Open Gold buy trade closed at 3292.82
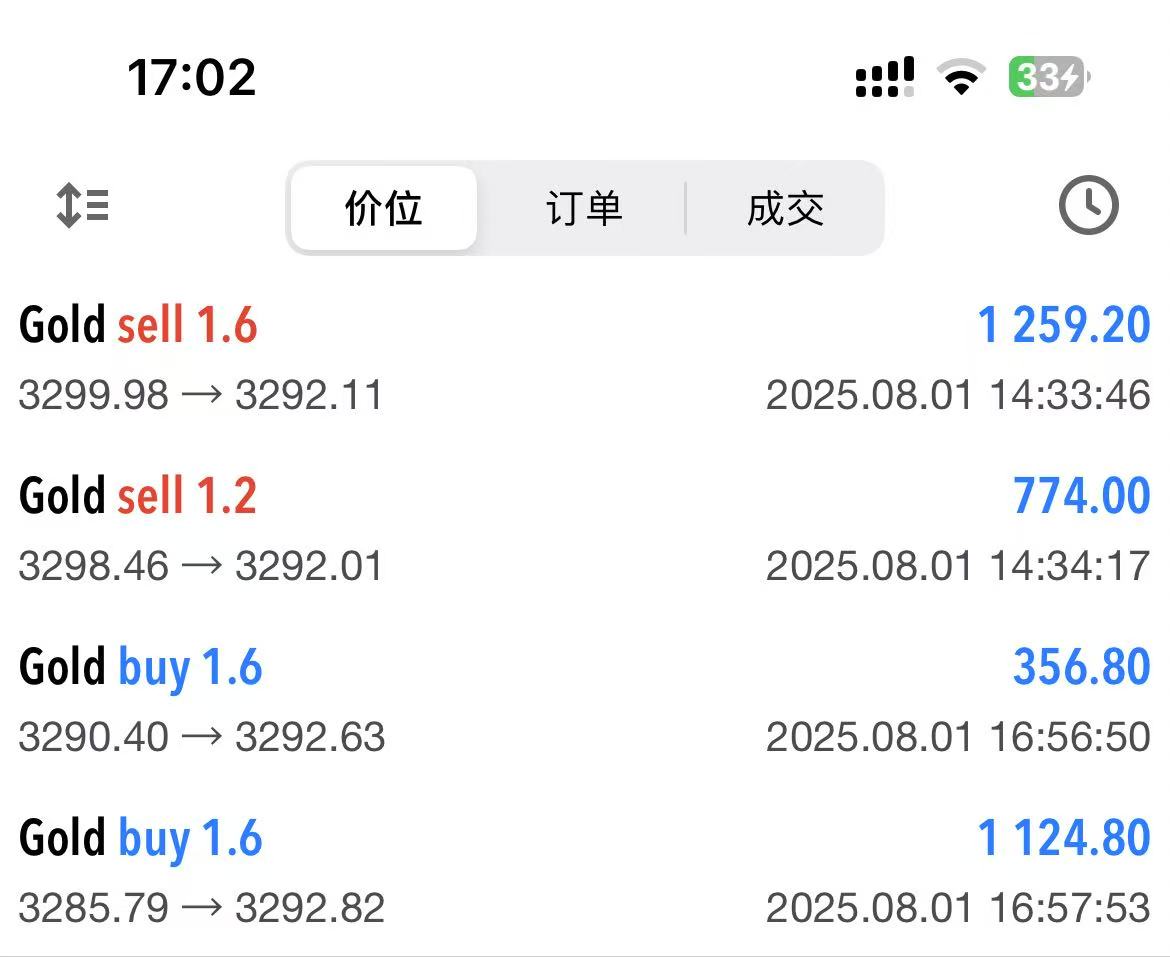The height and width of the screenshot is (957, 1170). point(585,872)
